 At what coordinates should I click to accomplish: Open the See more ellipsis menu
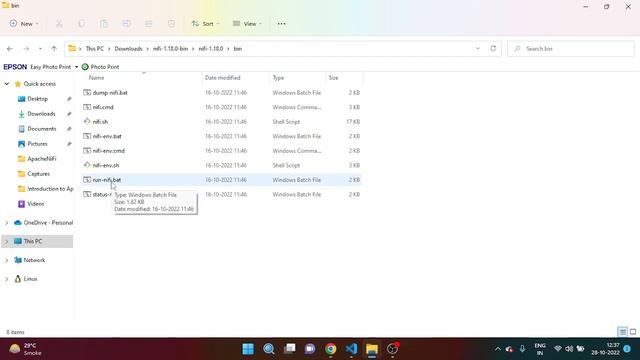tap(281, 24)
